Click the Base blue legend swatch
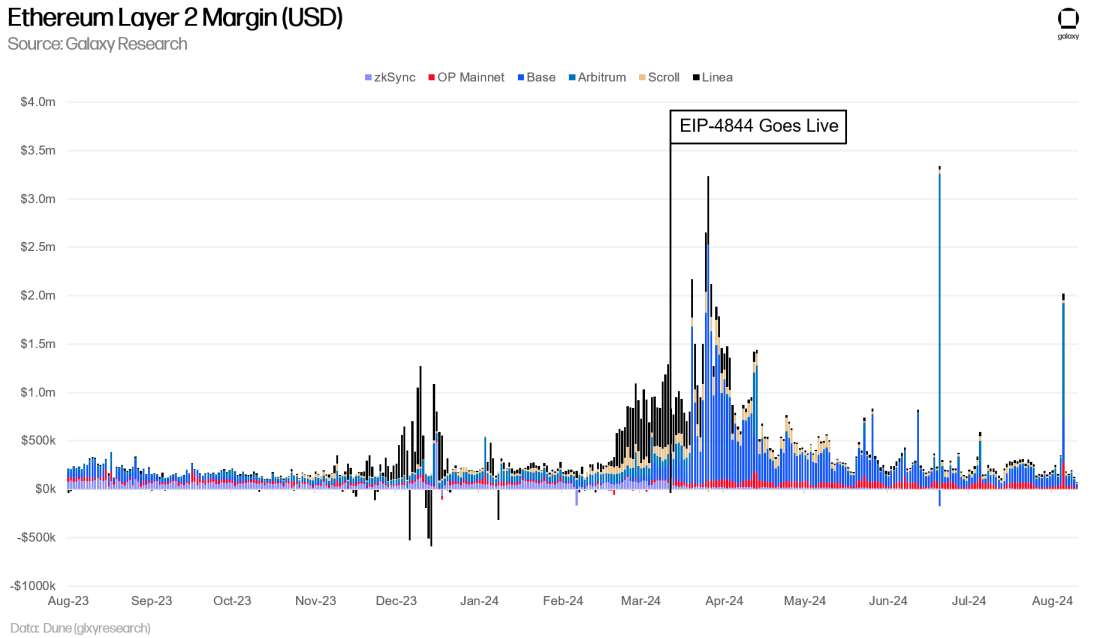Image resolution: width=1100 pixels, height=638 pixels. click(521, 77)
